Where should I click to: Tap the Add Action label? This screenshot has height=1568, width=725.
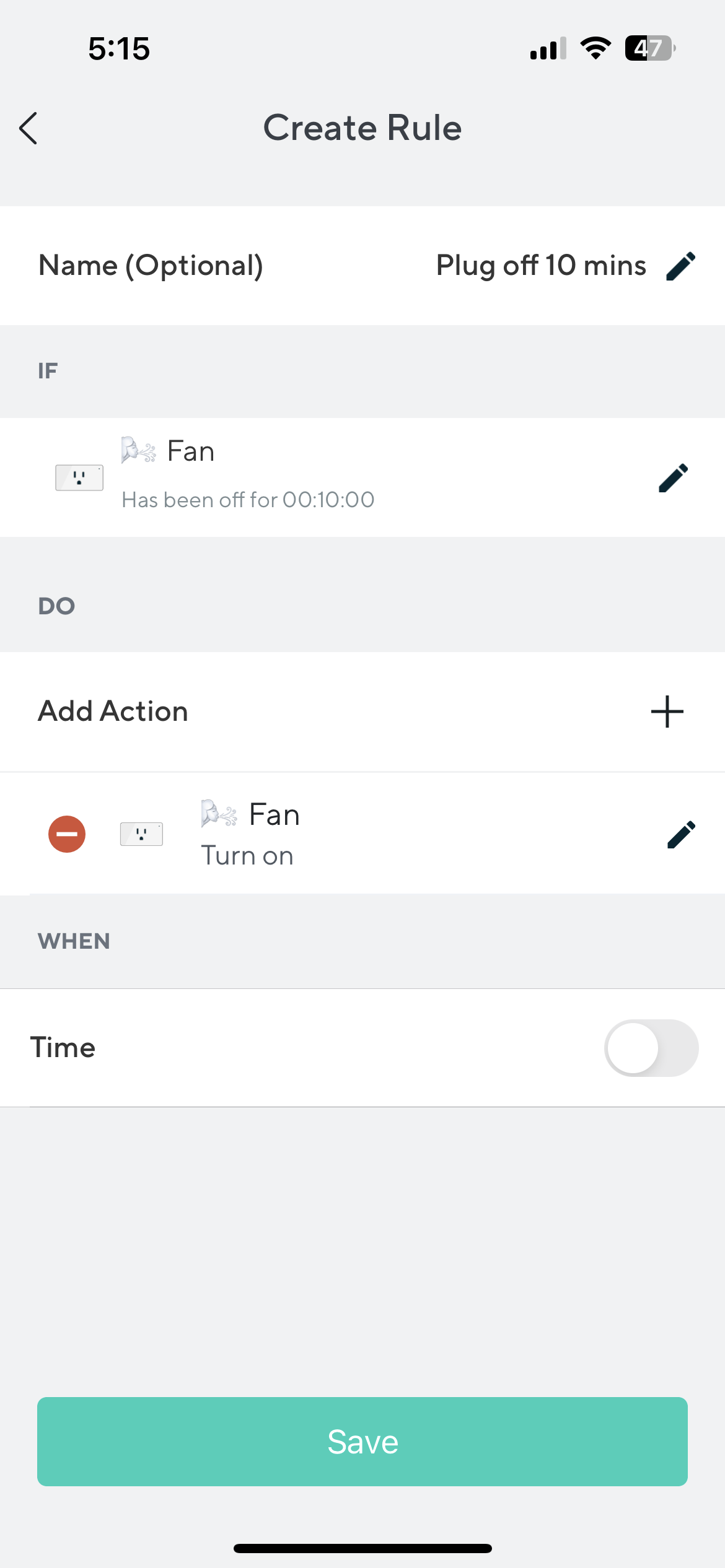click(x=113, y=712)
